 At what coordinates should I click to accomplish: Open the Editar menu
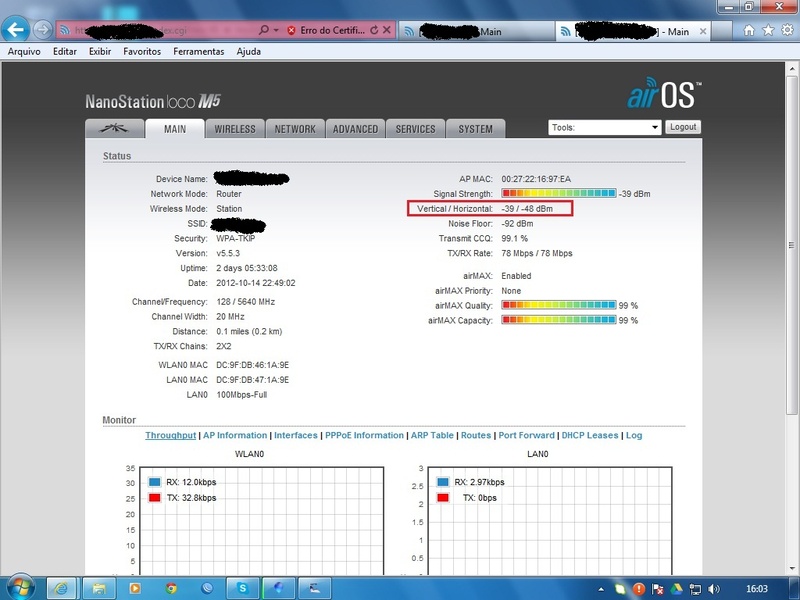65,52
